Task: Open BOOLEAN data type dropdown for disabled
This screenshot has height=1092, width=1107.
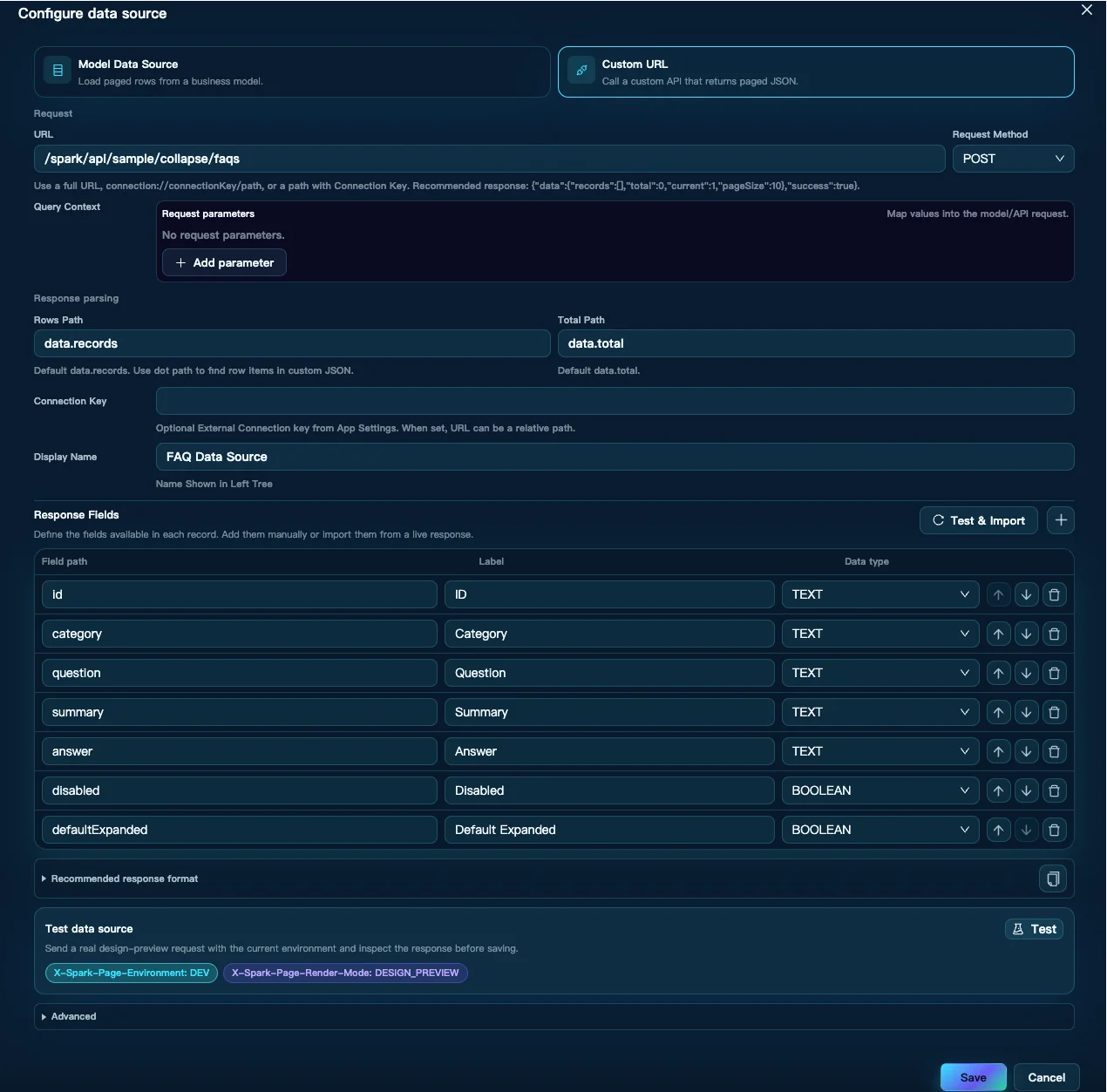Action: (x=880, y=790)
